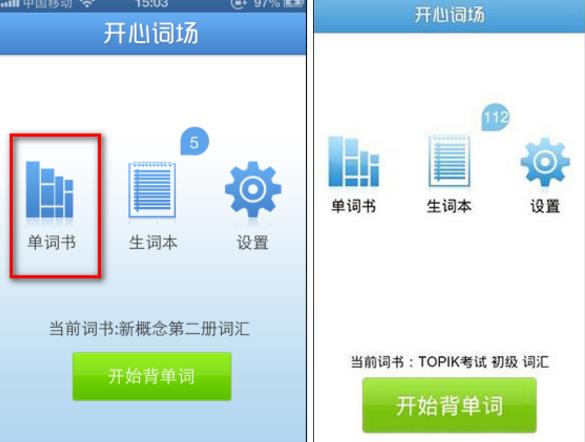This screenshot has width=585, height=442.
Task: Open 设置 gear icon on 新概念 screen
Action: [253, 189]
